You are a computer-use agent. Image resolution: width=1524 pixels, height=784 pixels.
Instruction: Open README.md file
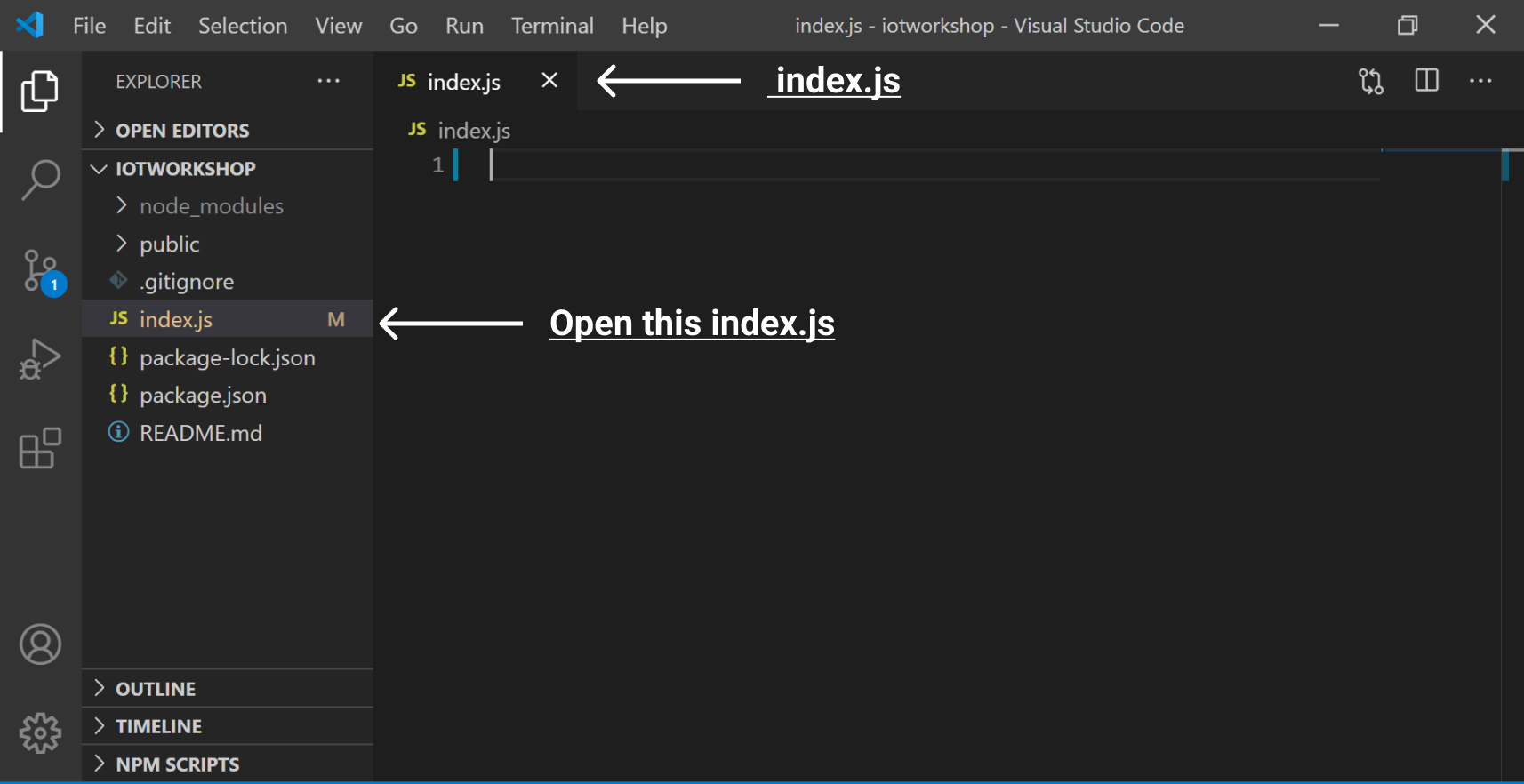coord(228,432)
